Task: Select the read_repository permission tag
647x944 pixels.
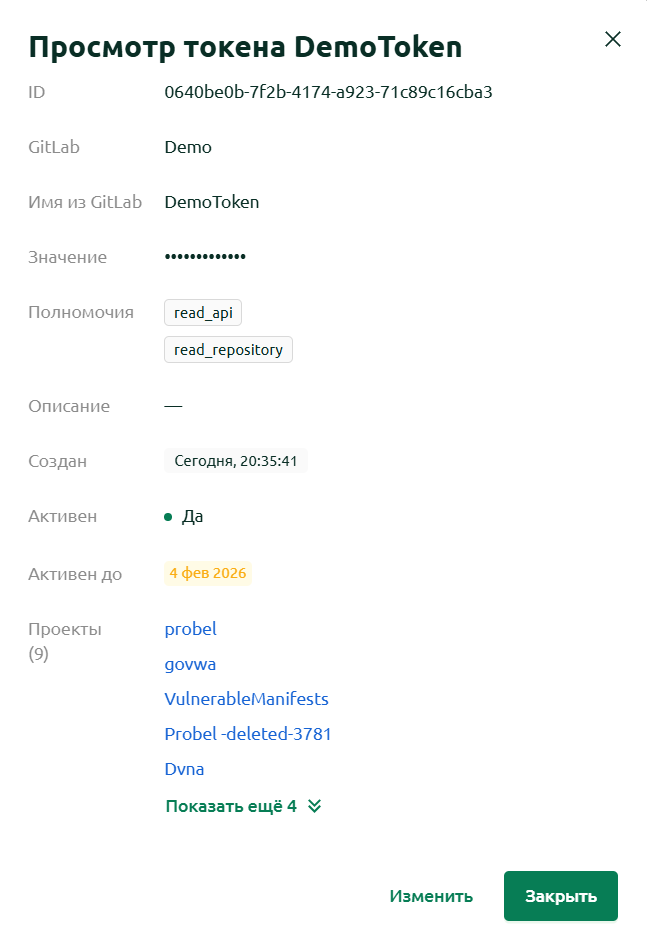Action: [228, 349]
